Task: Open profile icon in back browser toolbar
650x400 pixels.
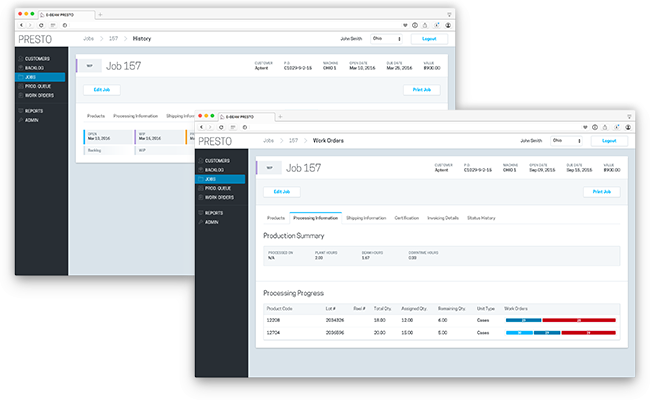Action: (x=448, y=25)
